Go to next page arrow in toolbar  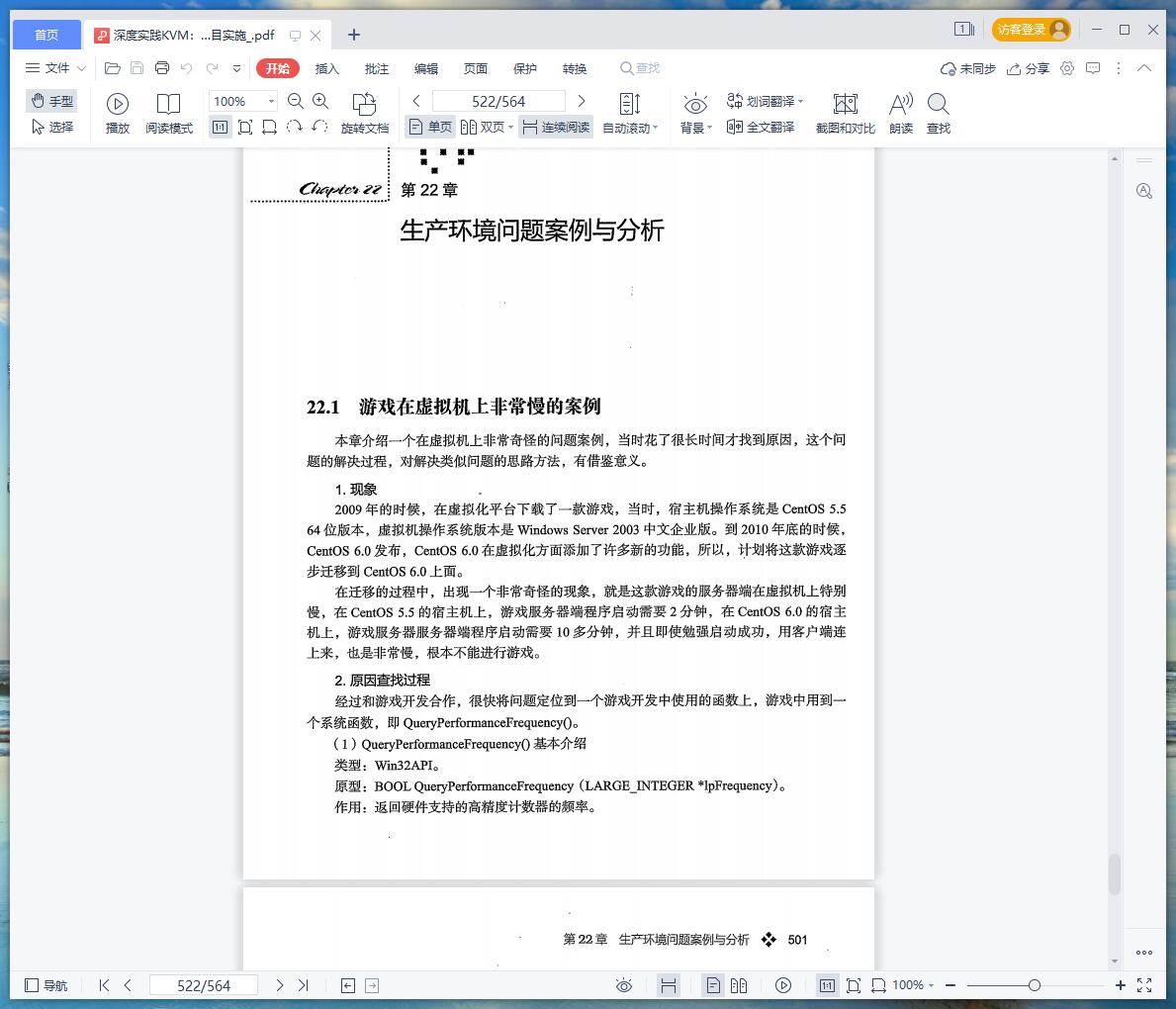click(582, 101)
